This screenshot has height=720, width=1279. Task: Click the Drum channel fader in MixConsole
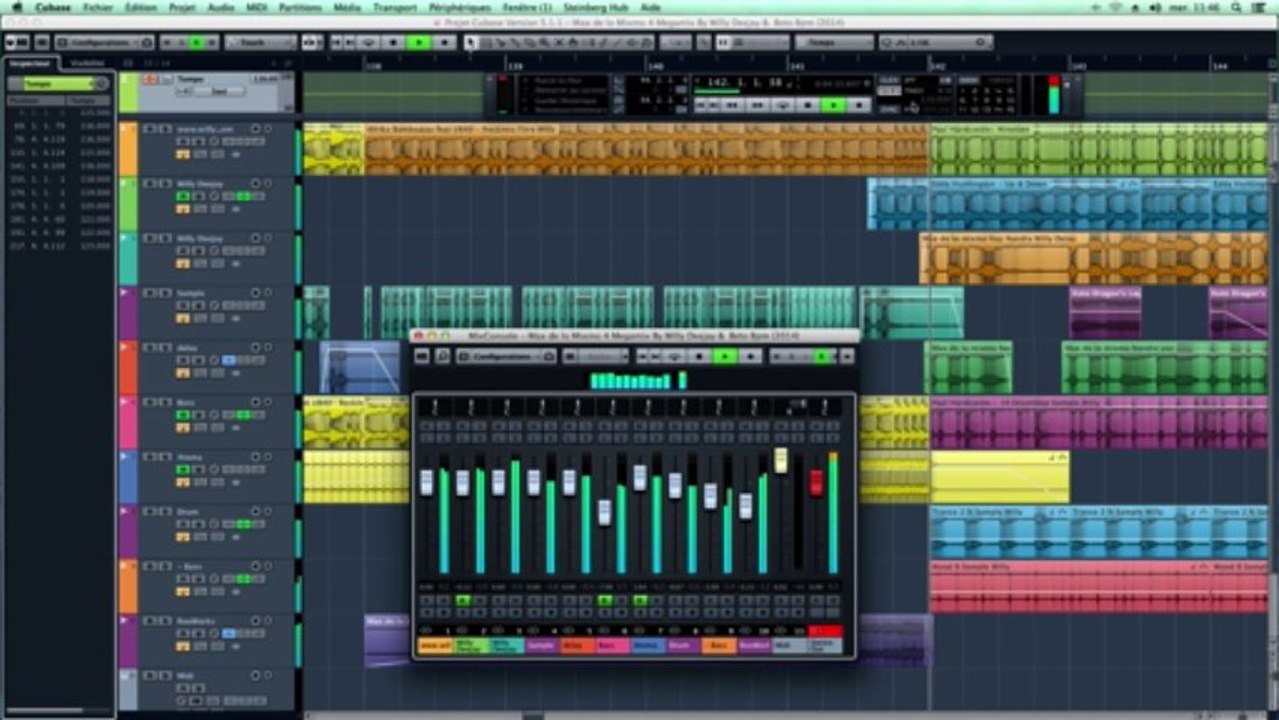(x=675, y=485)
